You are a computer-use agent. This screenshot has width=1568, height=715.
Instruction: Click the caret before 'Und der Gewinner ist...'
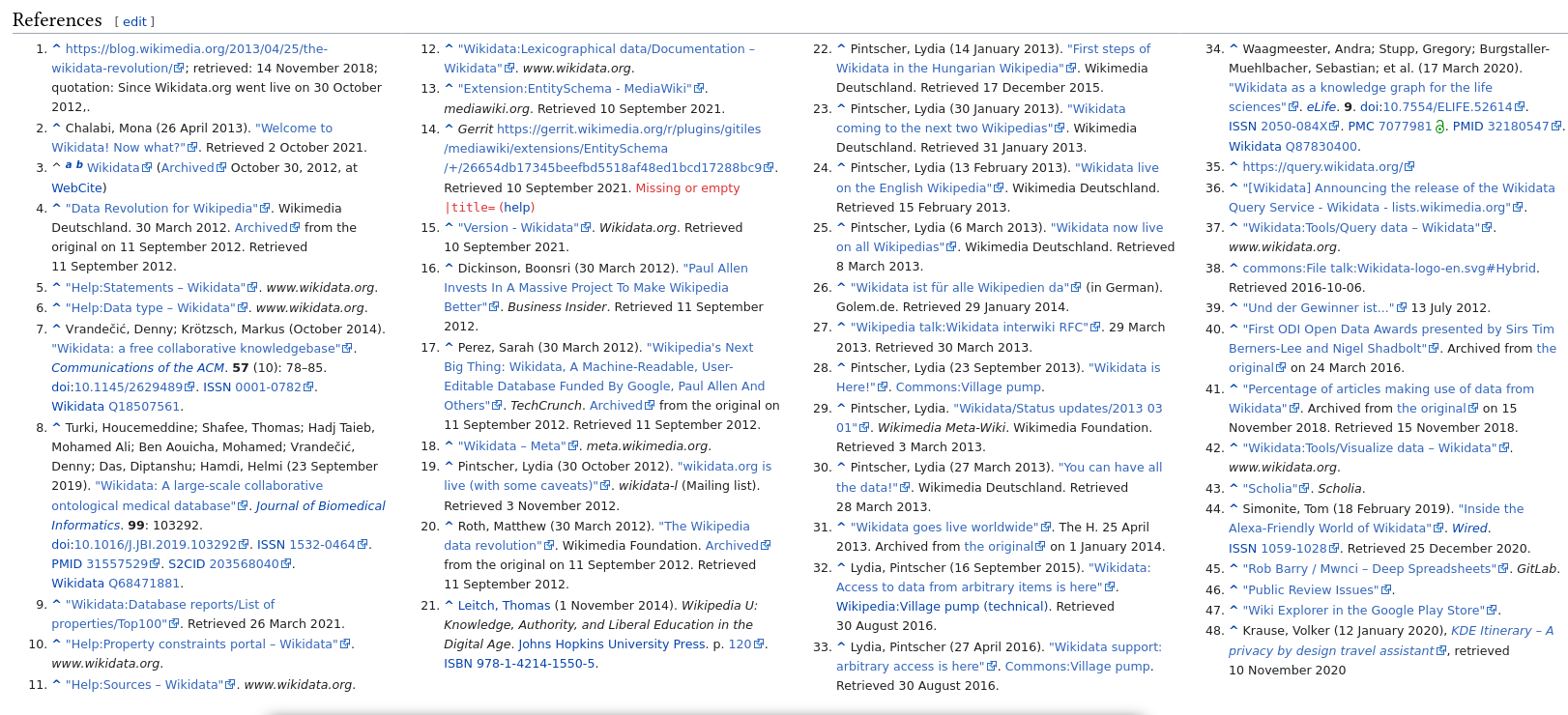coord(1234,307)
